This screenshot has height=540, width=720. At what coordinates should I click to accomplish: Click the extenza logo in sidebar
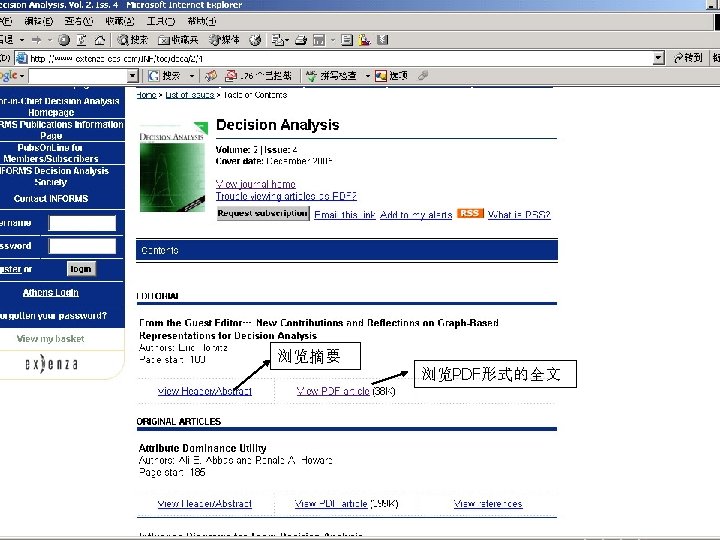point(51,364)
